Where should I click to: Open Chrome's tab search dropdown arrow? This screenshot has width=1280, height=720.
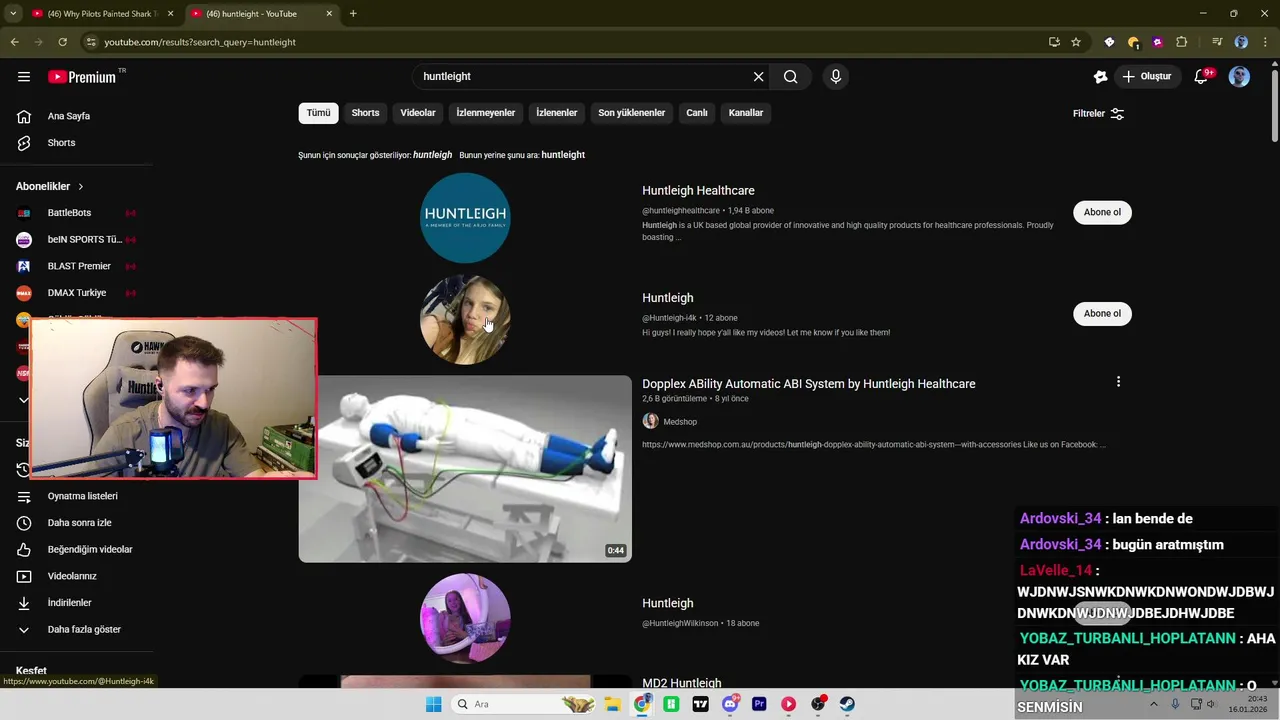[x=13, y=14]
